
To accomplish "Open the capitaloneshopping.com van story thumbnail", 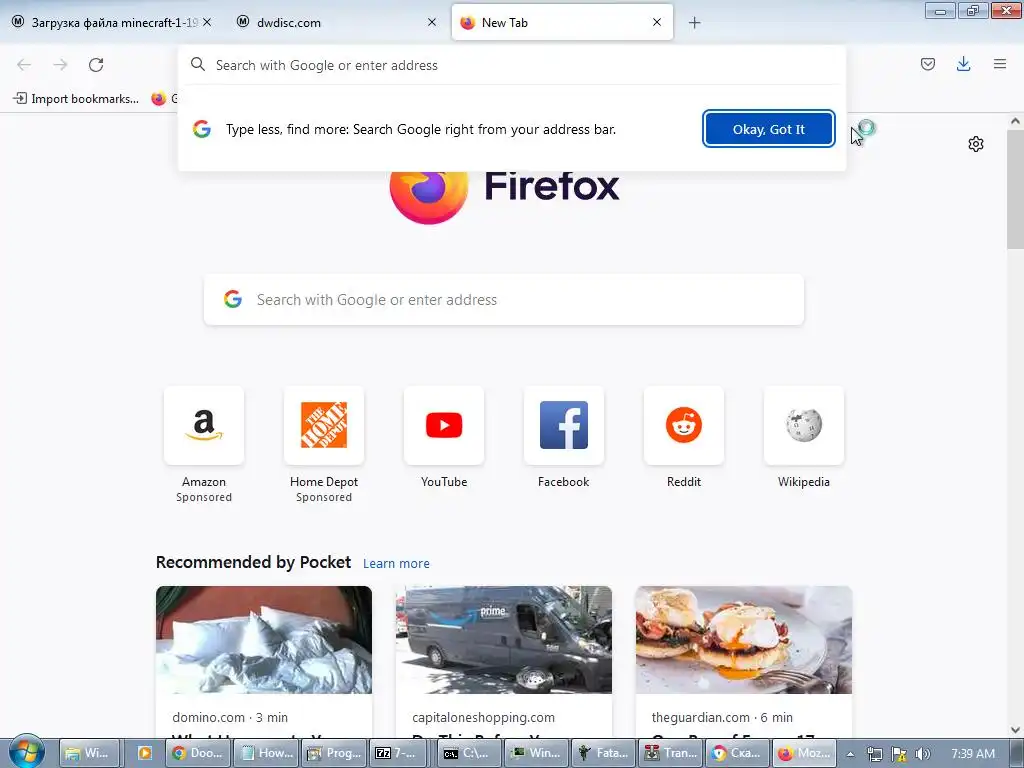I will point(504,640).
